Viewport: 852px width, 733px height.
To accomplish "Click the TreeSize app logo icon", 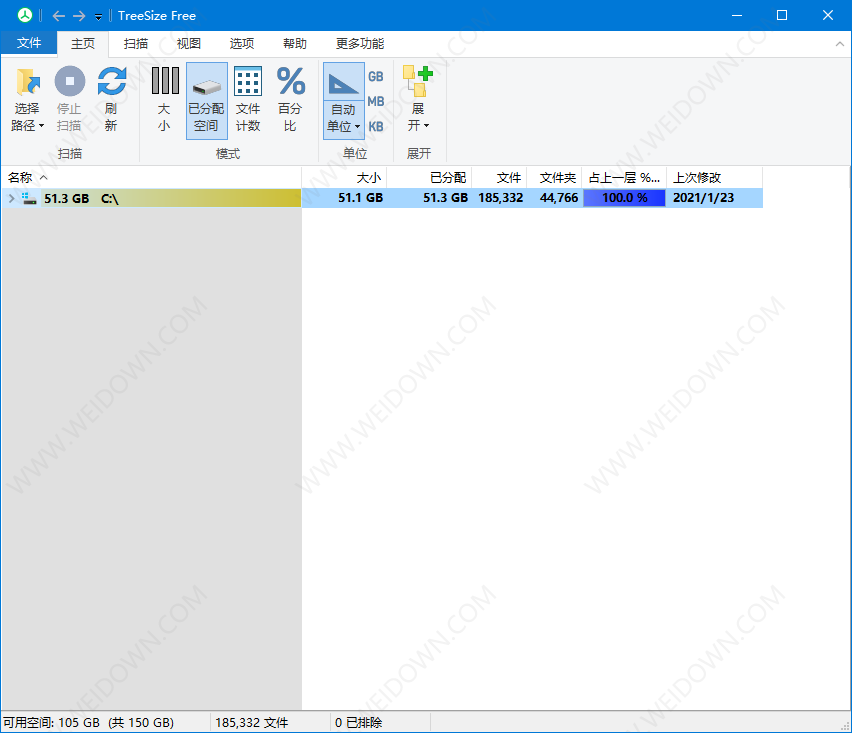I will [24, 15].
